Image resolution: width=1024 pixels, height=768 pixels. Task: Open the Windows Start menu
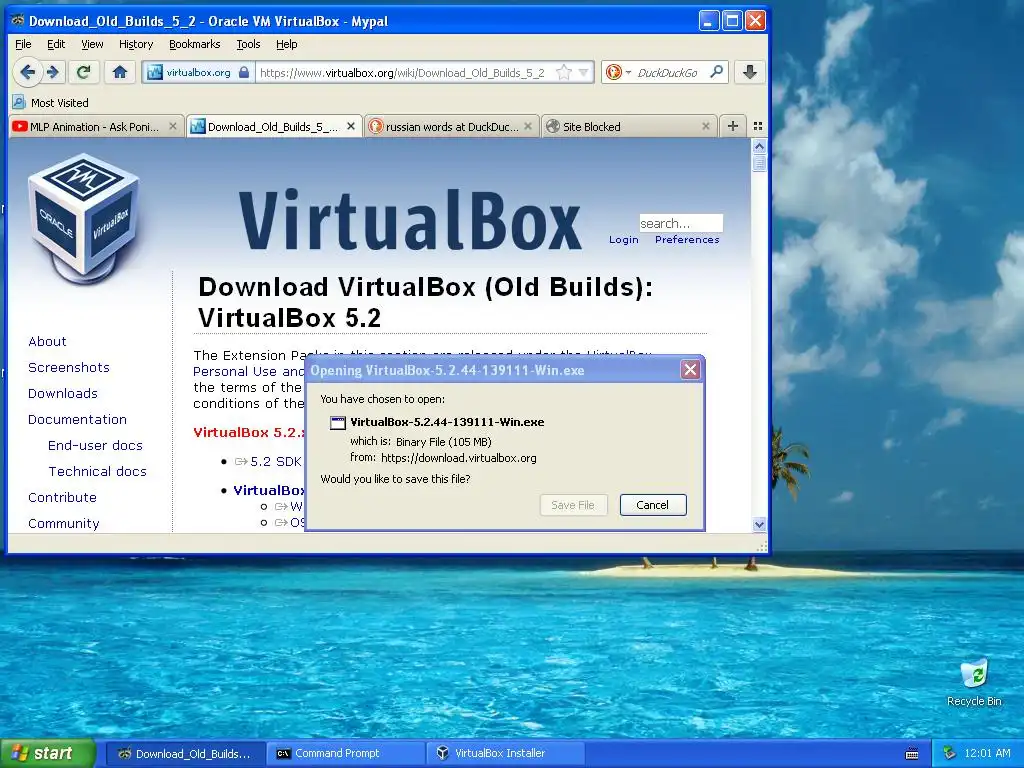tap(48, 753)
